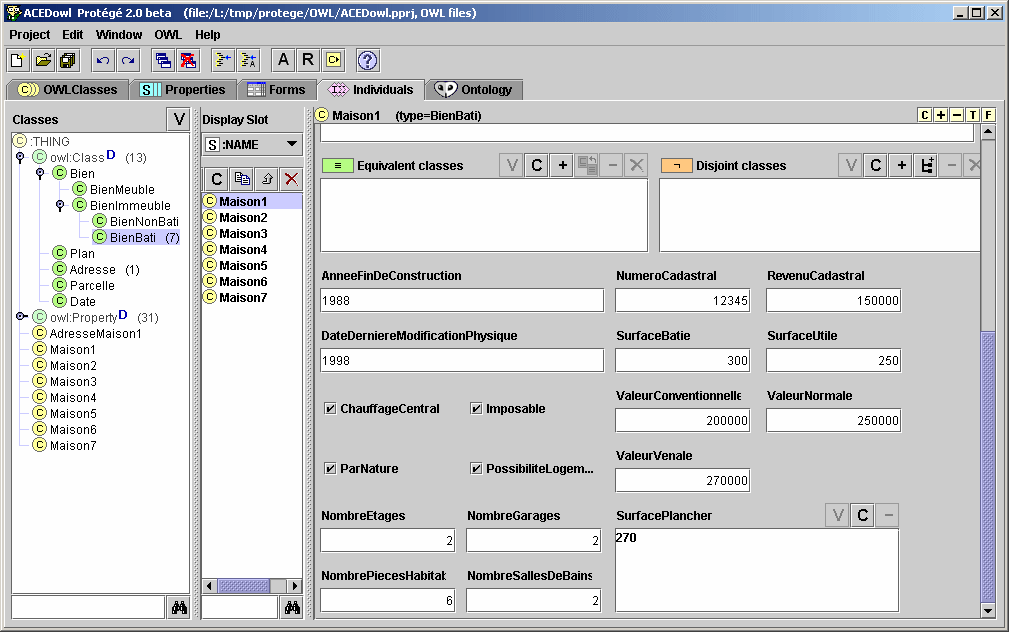This screenshot has width=1009, height=632.
Task: Switch to the Ontology tab
Action: click(x=474, y=90)
